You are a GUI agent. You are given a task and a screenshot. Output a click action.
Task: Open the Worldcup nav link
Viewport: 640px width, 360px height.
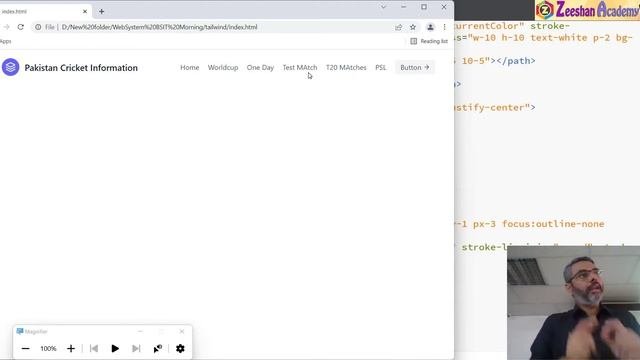223,67
